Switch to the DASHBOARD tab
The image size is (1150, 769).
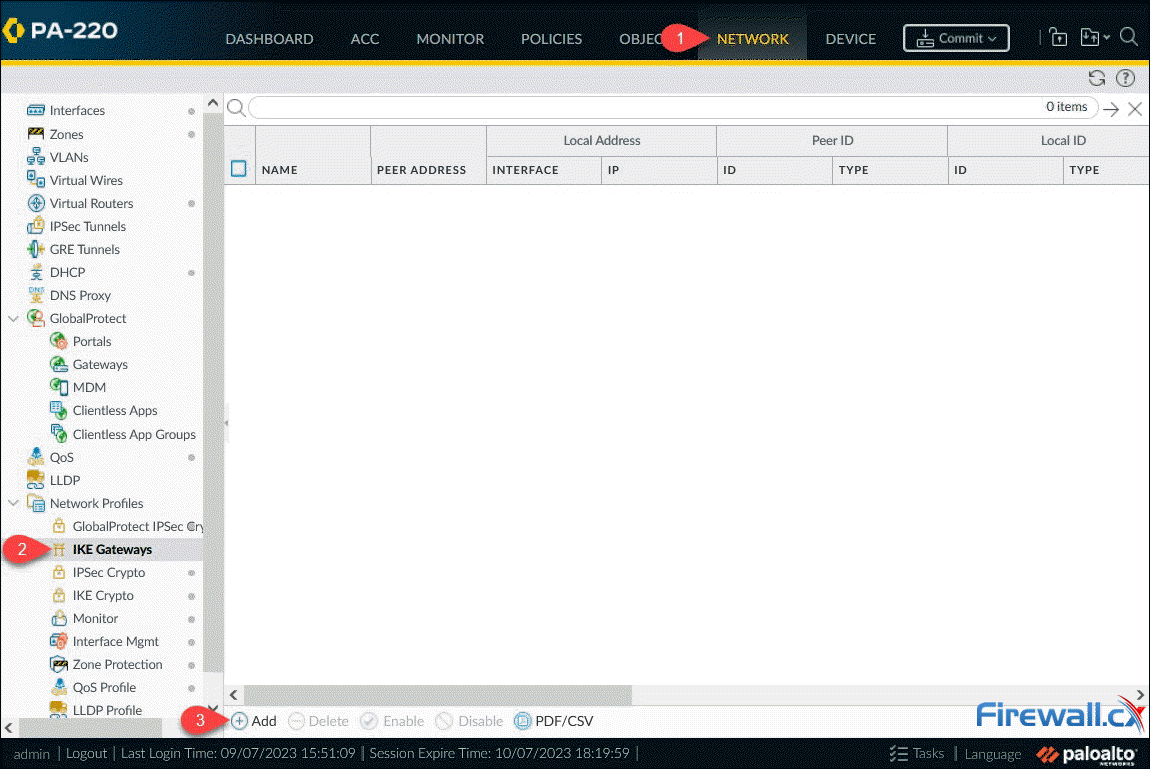tap(269, 39)
